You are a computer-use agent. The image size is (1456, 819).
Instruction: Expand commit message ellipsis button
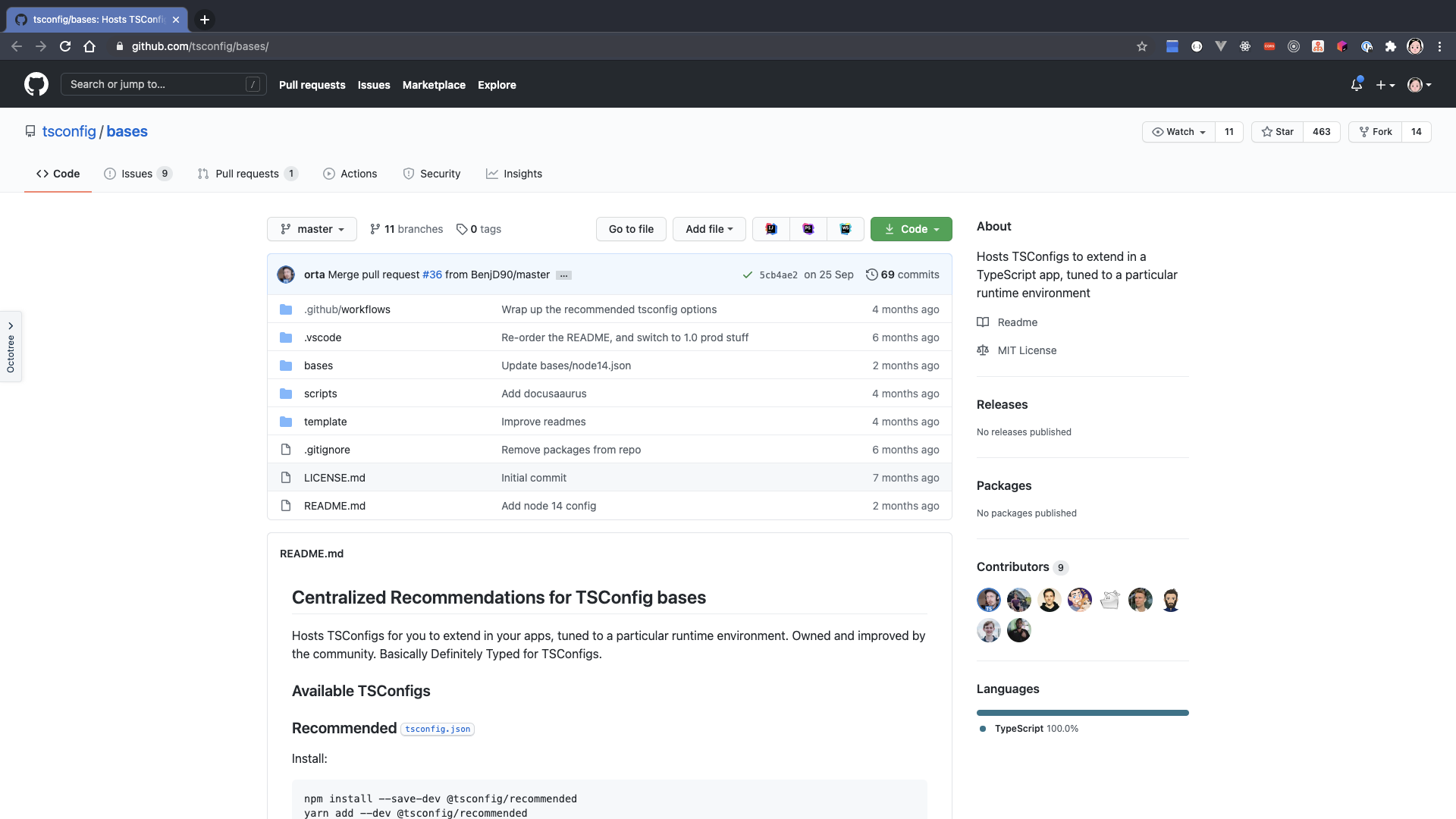563,275
